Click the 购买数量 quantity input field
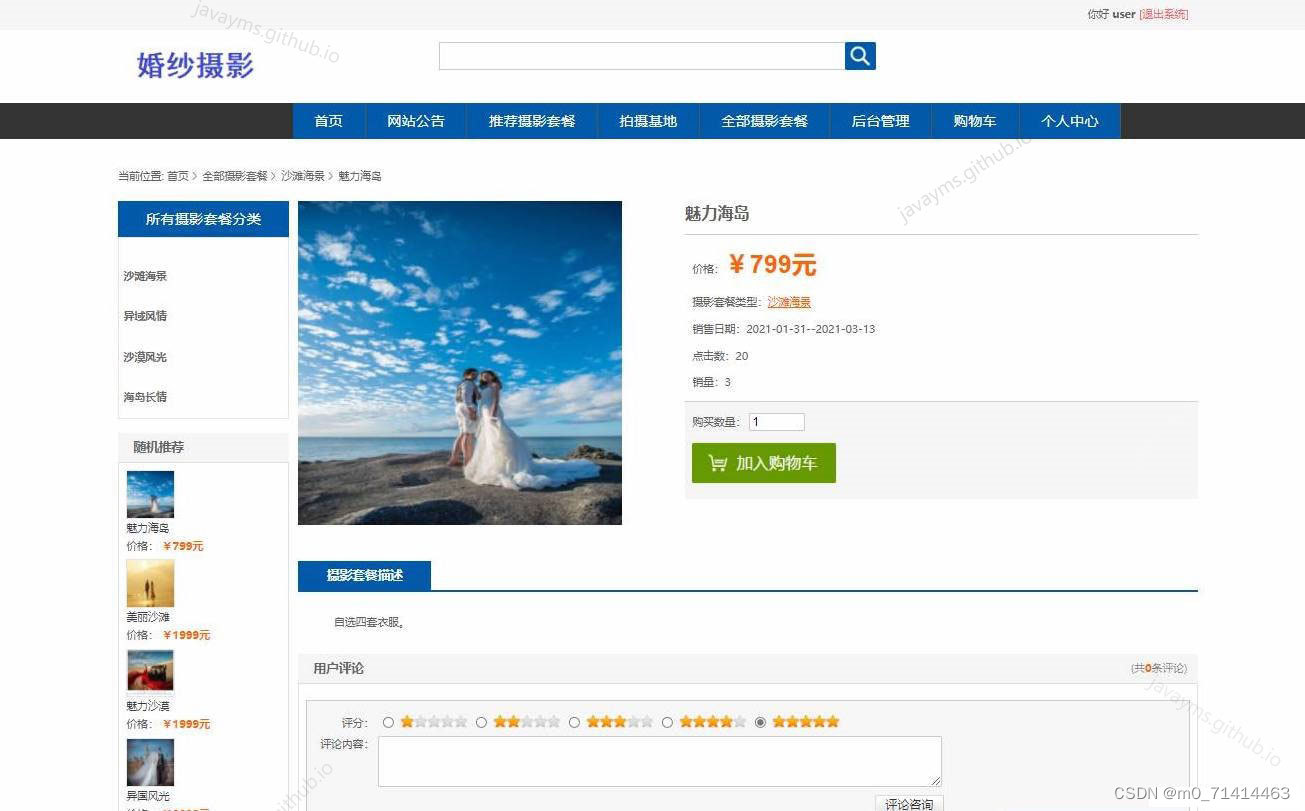Image resolution: width=1305 pixels, height=811 pixels. click(x=777, y=422)
